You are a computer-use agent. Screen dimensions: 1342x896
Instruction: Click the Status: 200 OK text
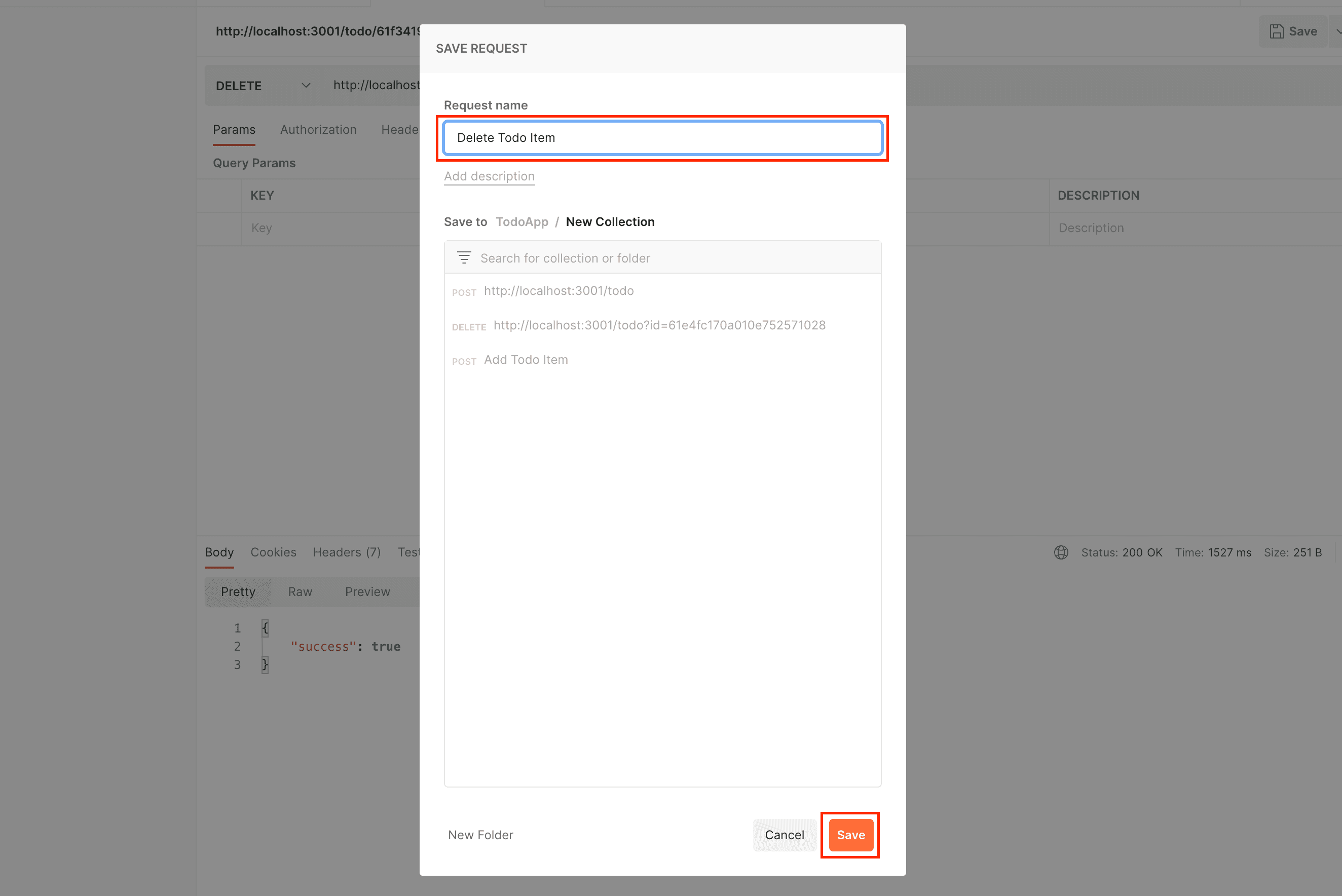[x=1122, y=552]
